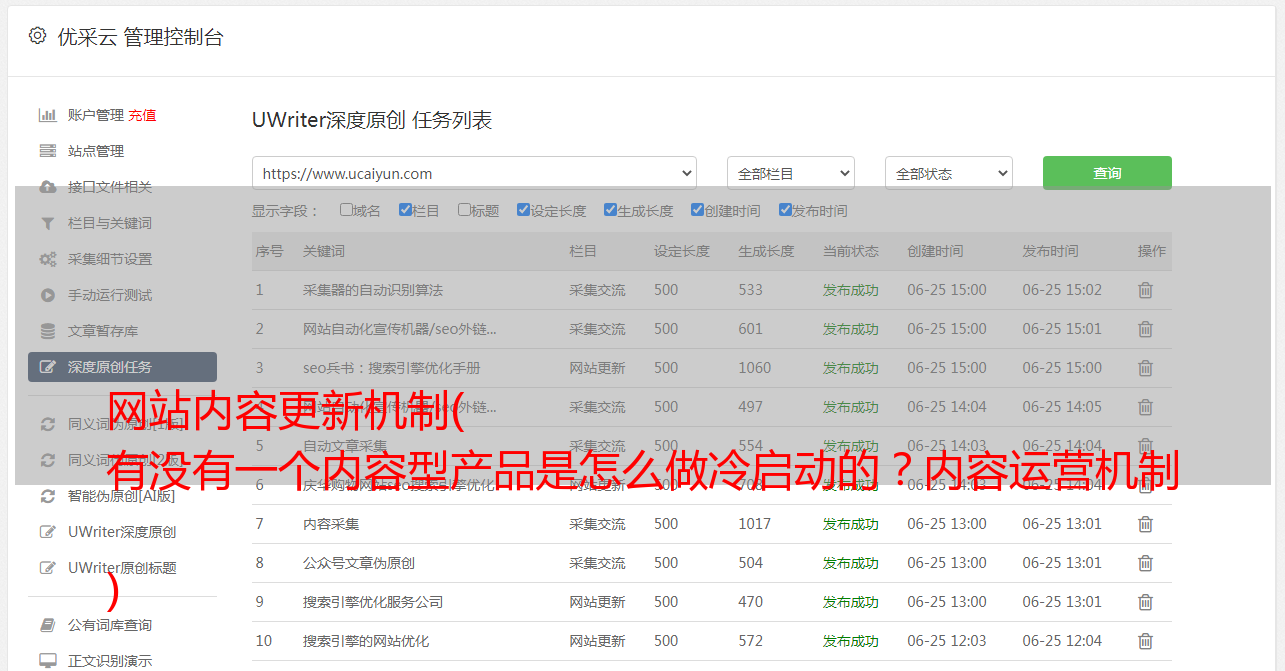Click trash icon for row created 06-25 14:04
1285x671 pixels.
pos(1145,407)
